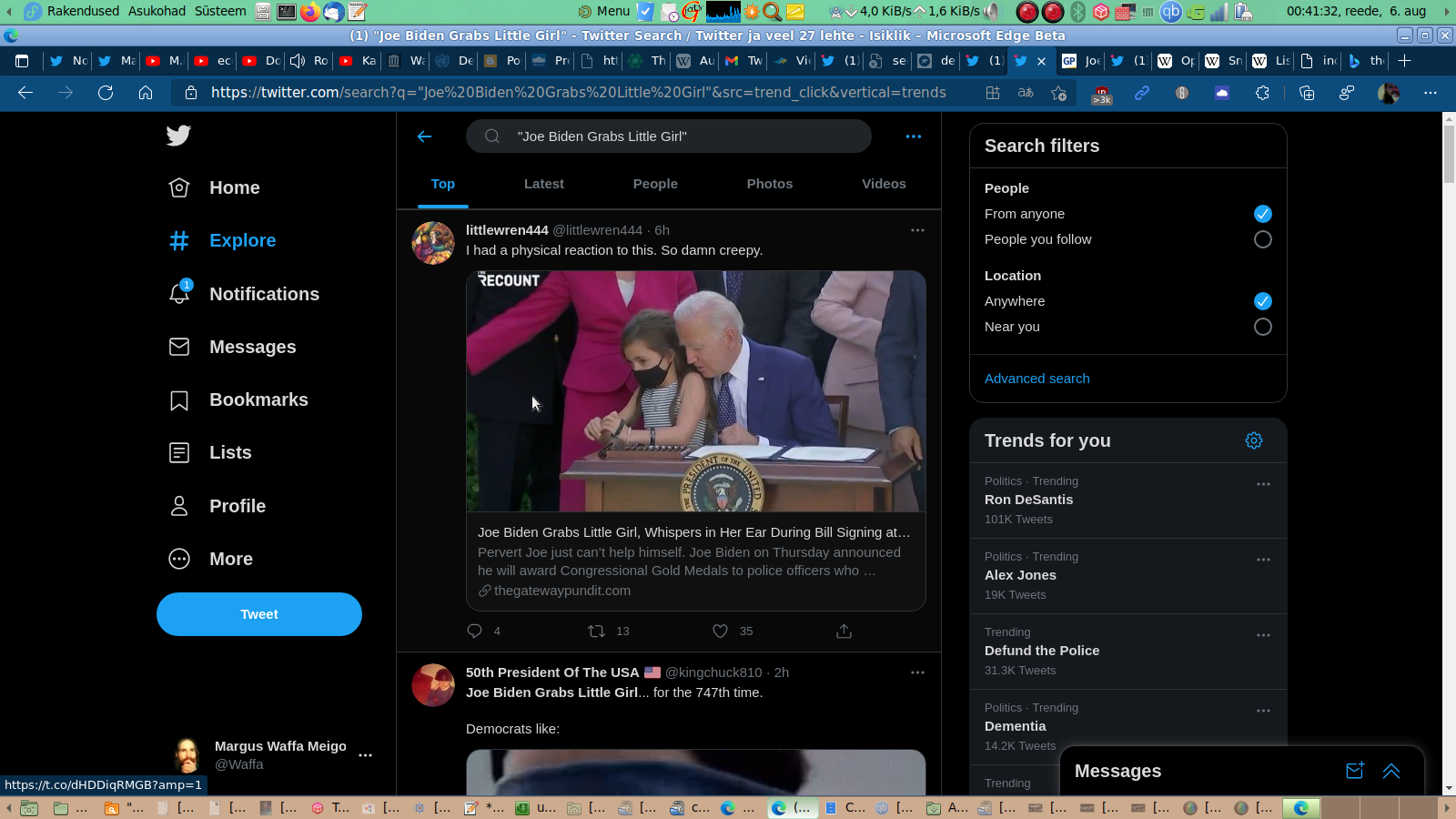
Task: Add this page to favorites
Action: (x=1058, y=93)
